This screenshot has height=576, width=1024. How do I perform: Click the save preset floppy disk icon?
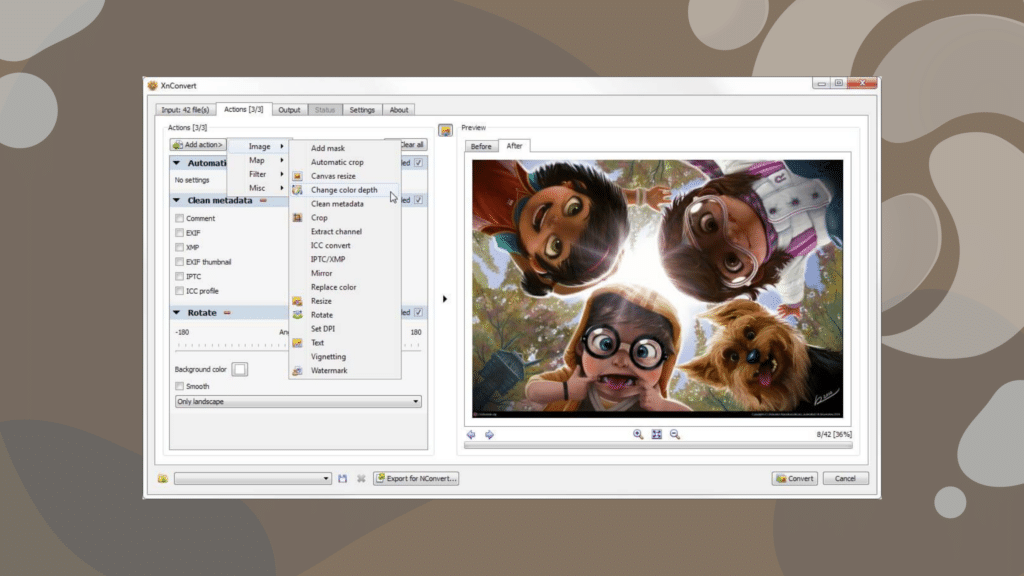pyautogui.click(x=343, y=479)
